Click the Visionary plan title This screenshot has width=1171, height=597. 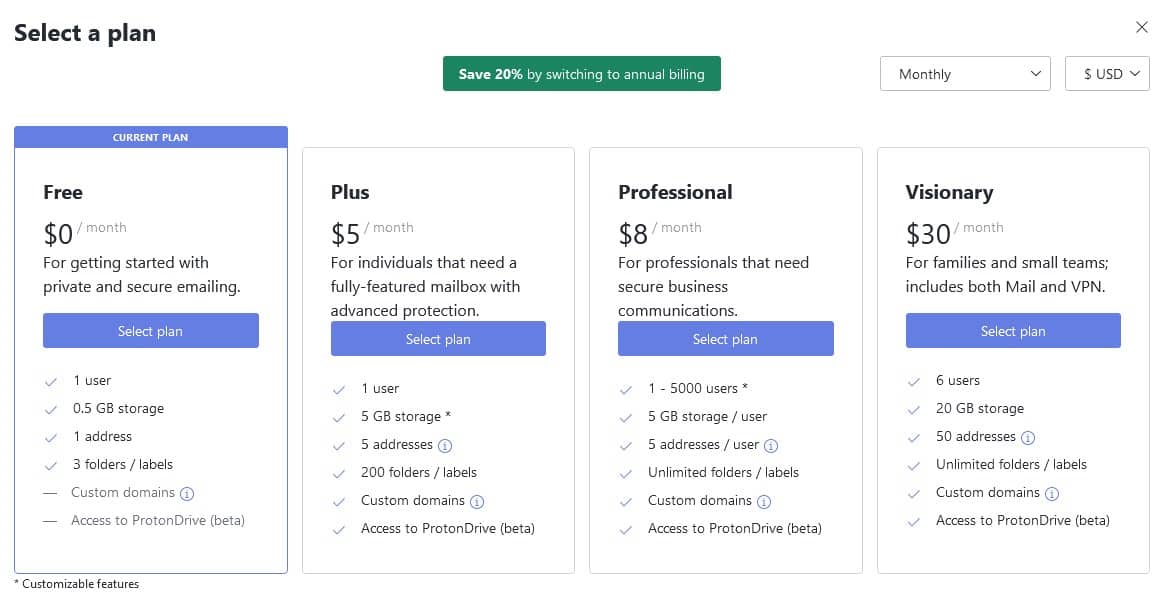tap(949, 192)
